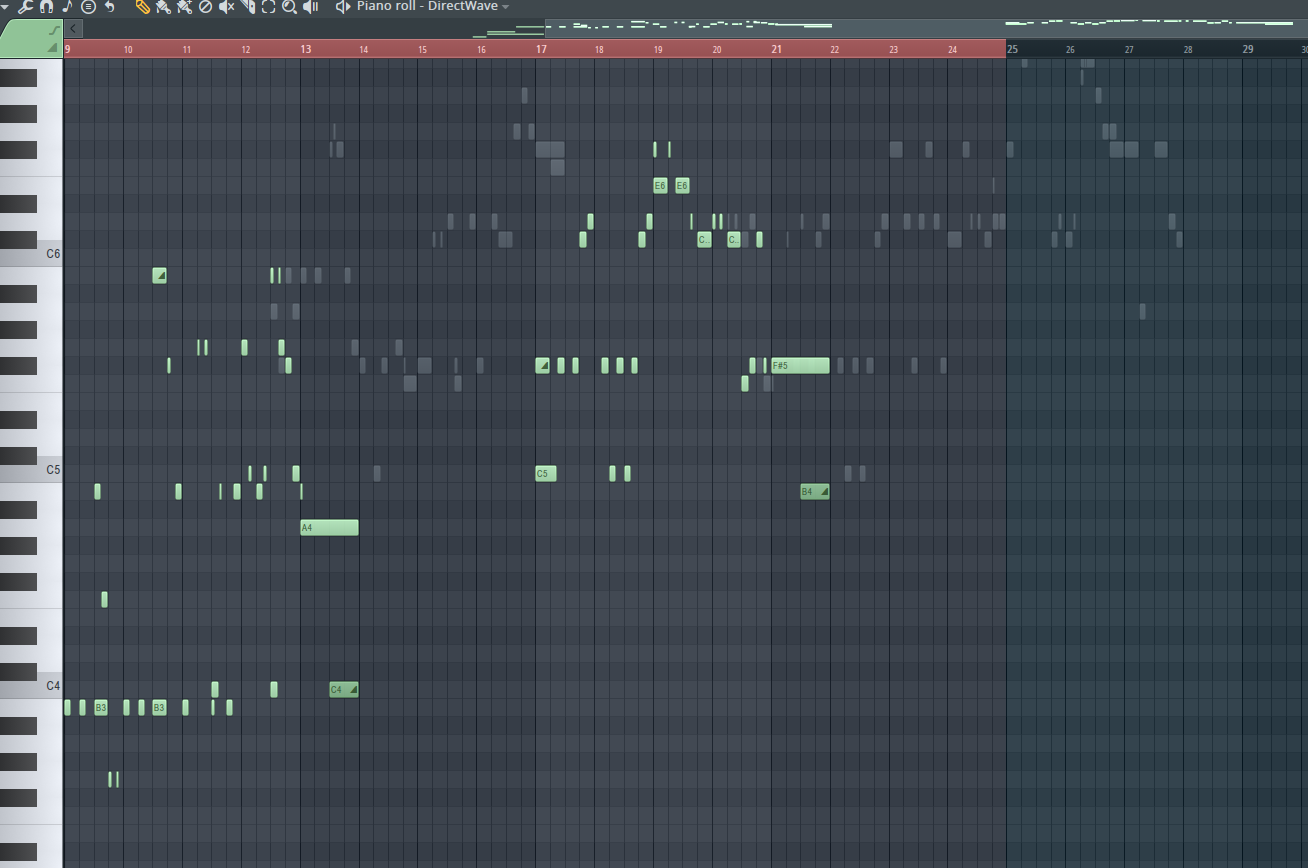Jump to bar 13 on the ruler

click(306, 49)
